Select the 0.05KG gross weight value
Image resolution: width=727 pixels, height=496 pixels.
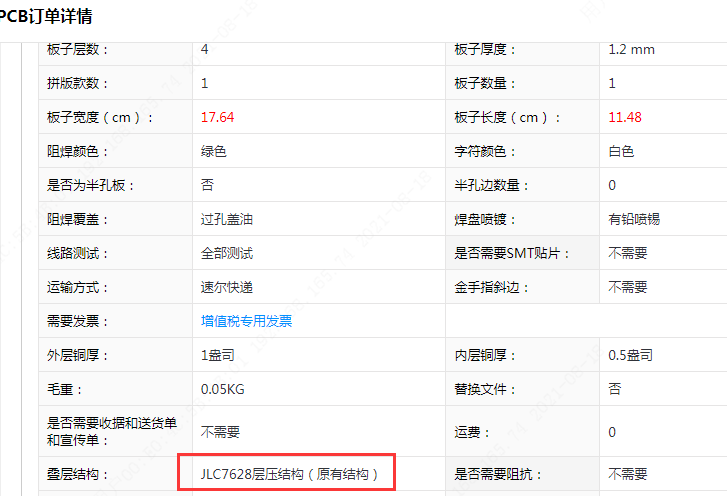(221, 389)
